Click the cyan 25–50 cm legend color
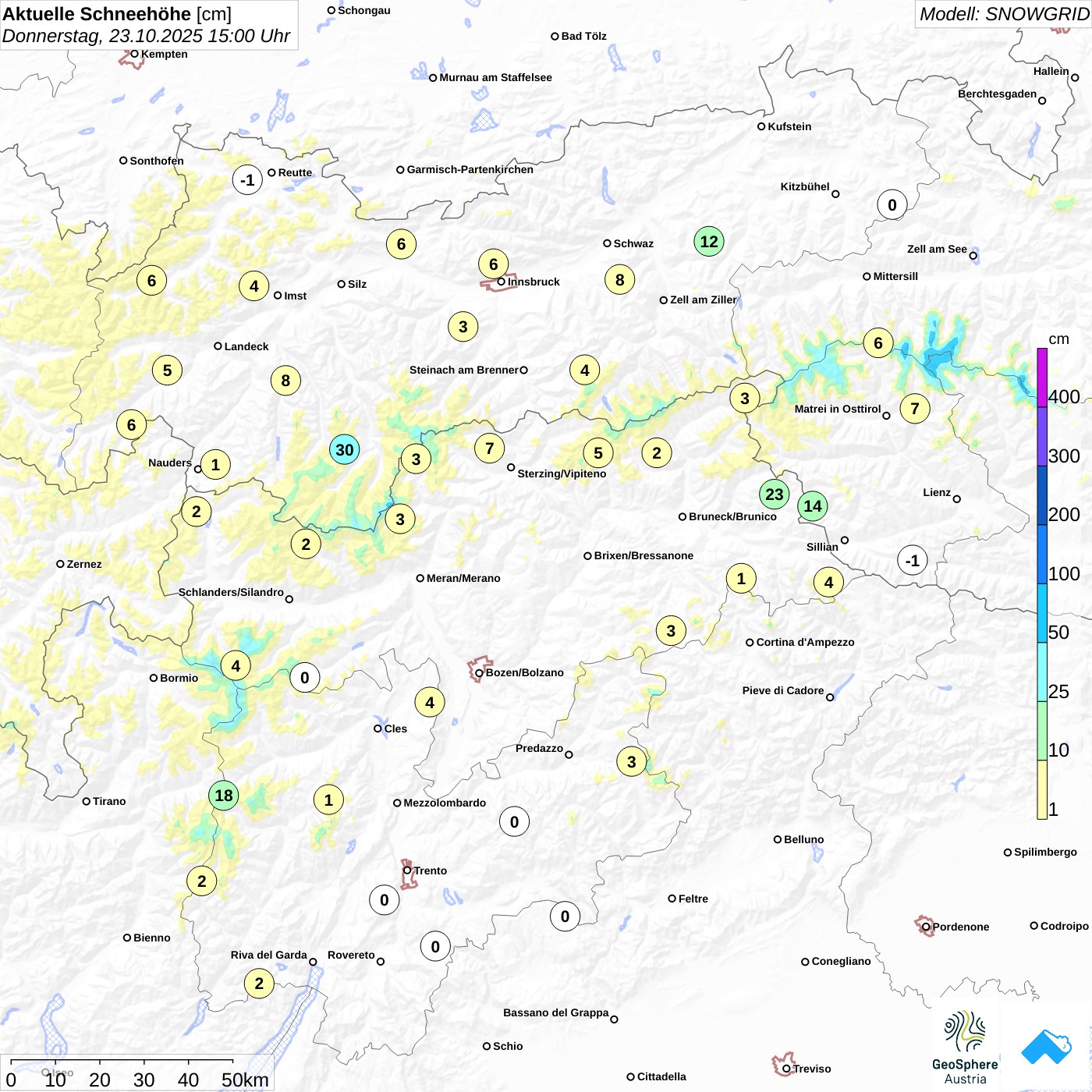 1042,672
